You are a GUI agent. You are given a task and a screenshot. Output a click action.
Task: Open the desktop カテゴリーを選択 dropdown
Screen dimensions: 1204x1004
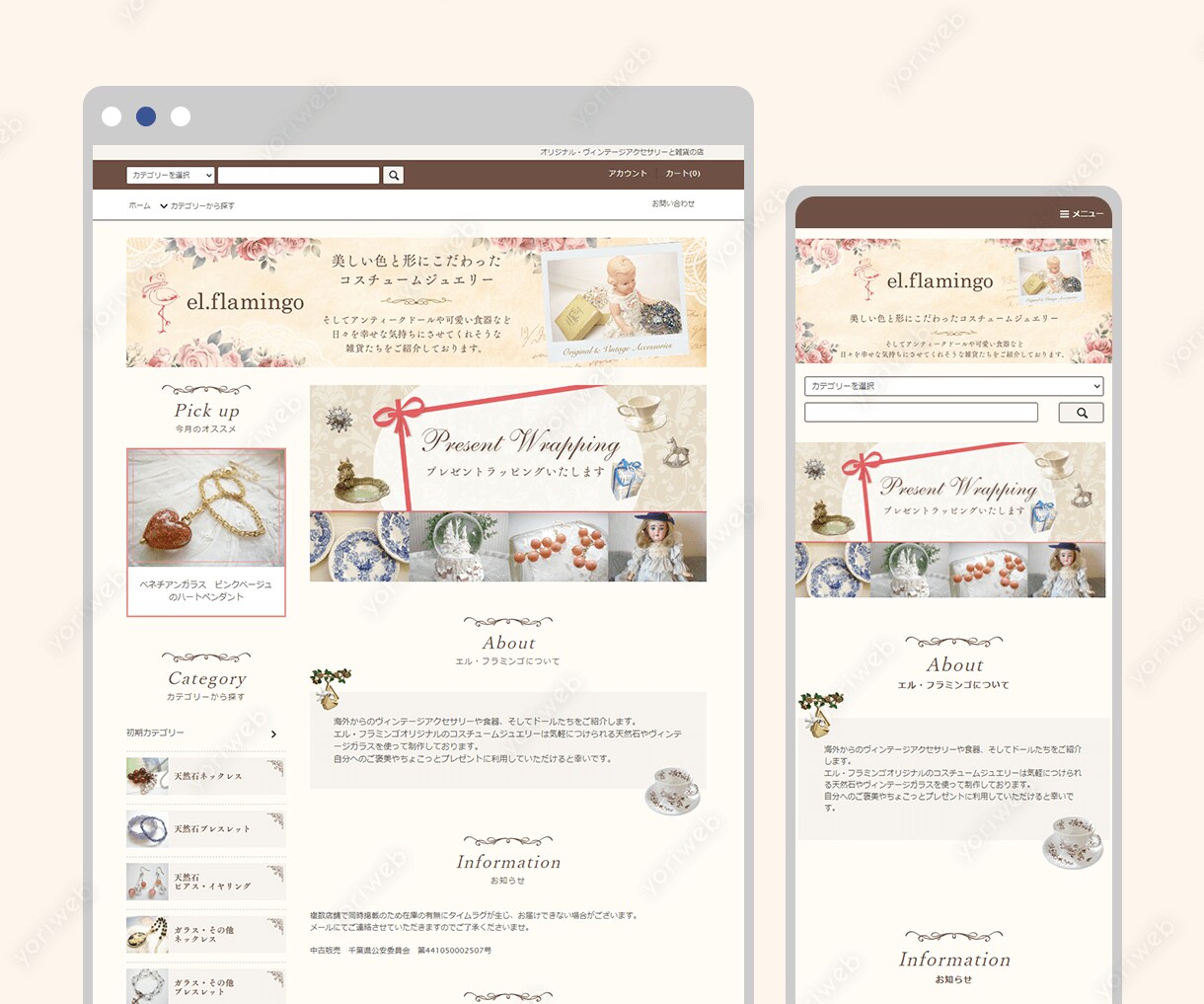[x=171, y=175]
